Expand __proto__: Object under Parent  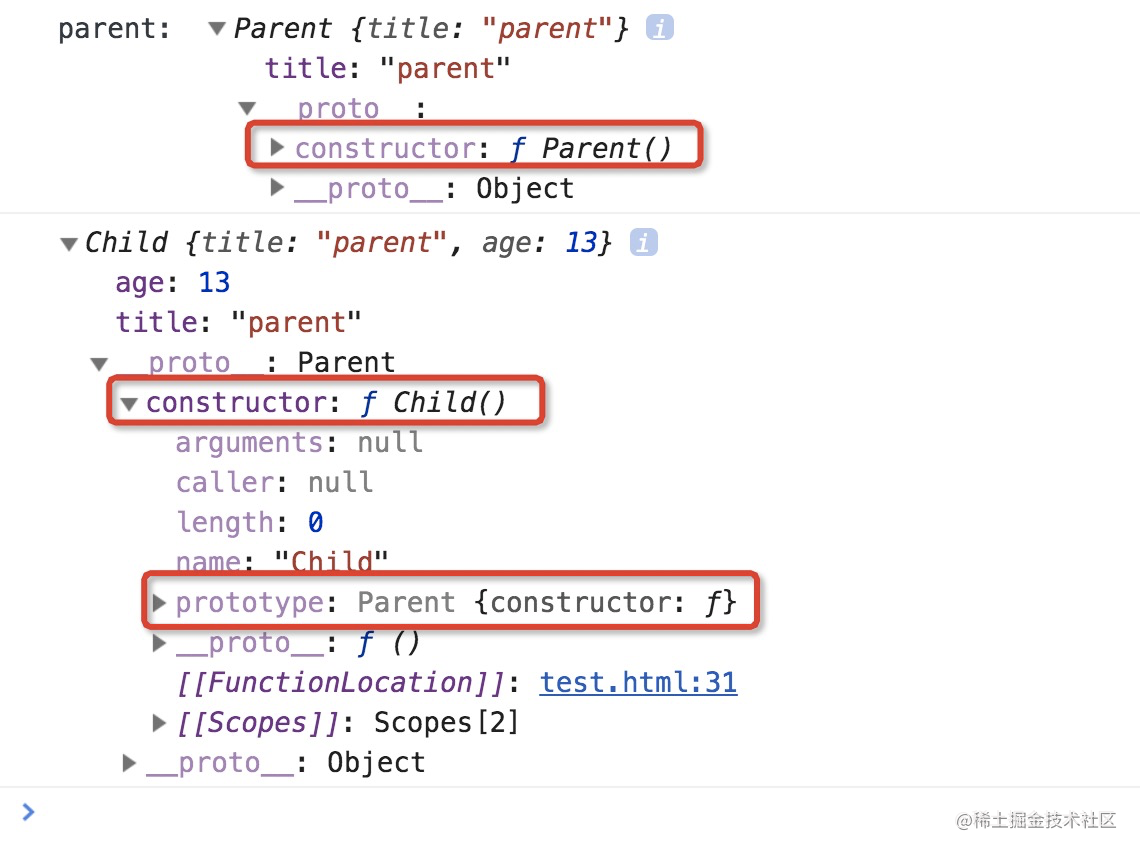click(x=276, y=188)
